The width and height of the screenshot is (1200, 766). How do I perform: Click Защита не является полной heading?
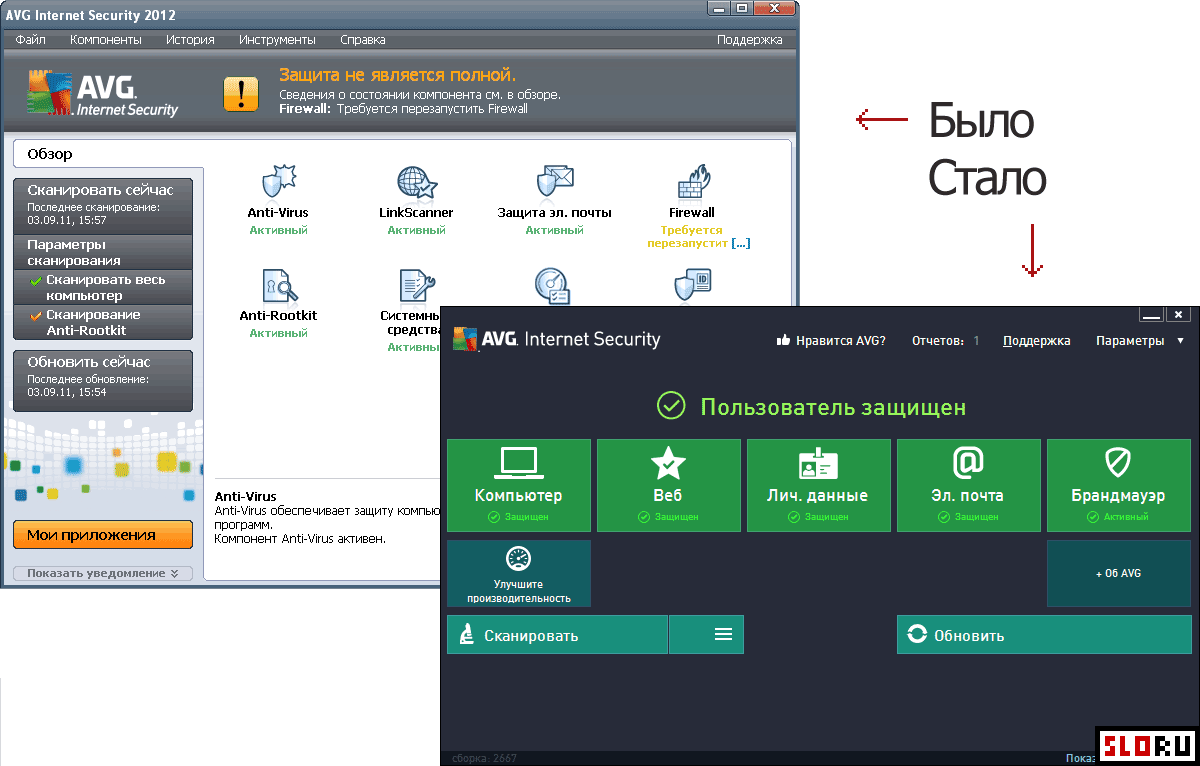coord(397,75)
